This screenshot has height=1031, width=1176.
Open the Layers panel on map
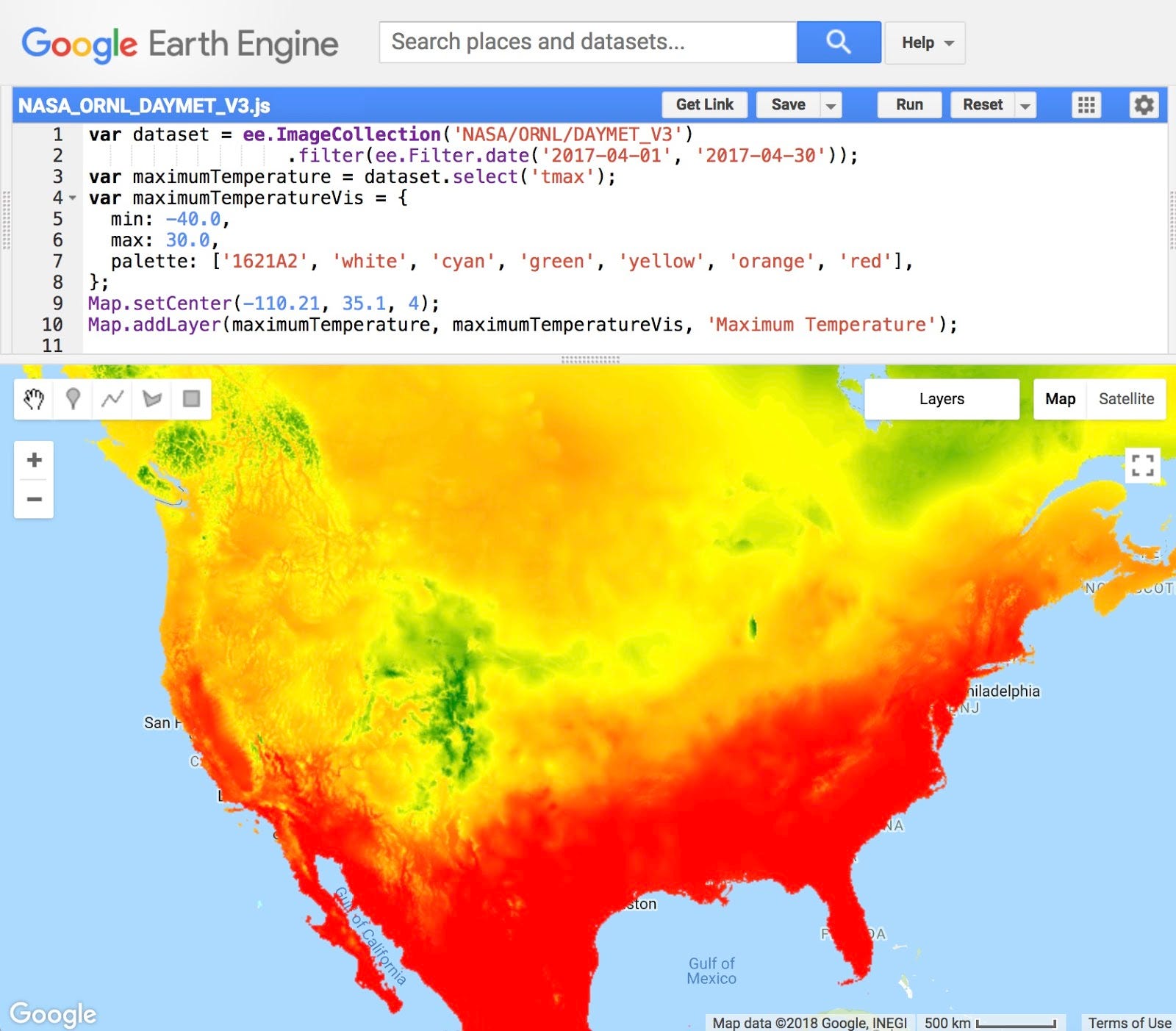(x=942, y=399)
